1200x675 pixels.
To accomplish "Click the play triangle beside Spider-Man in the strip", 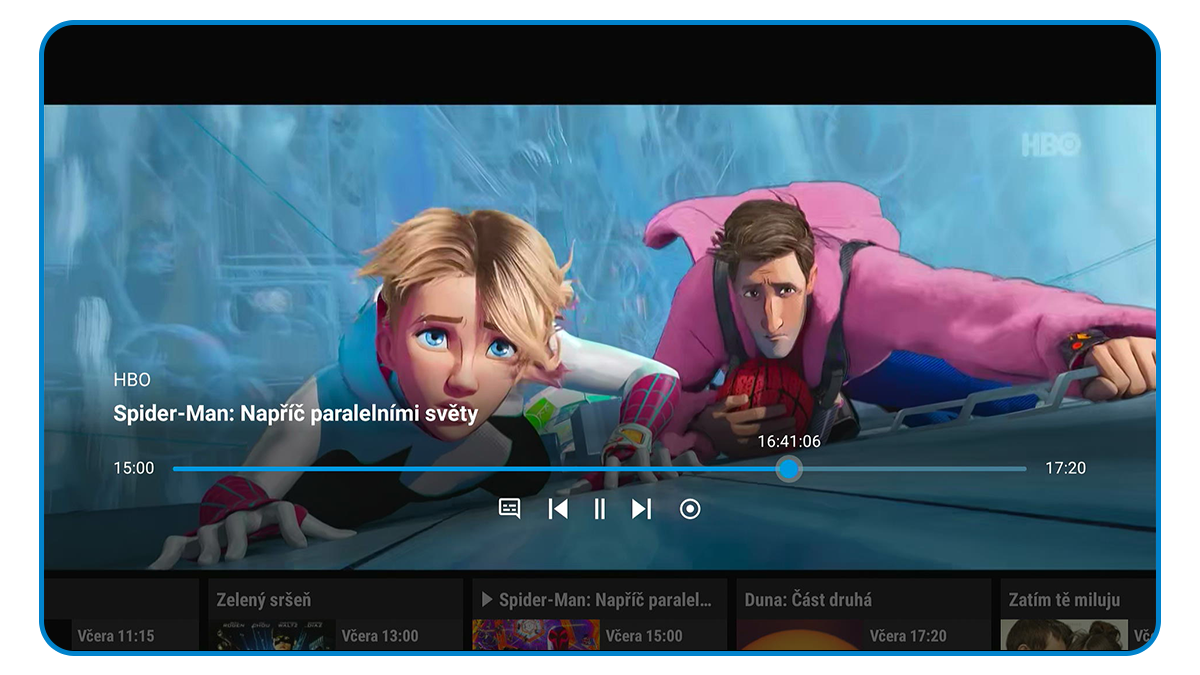I will tap(487, 600).
